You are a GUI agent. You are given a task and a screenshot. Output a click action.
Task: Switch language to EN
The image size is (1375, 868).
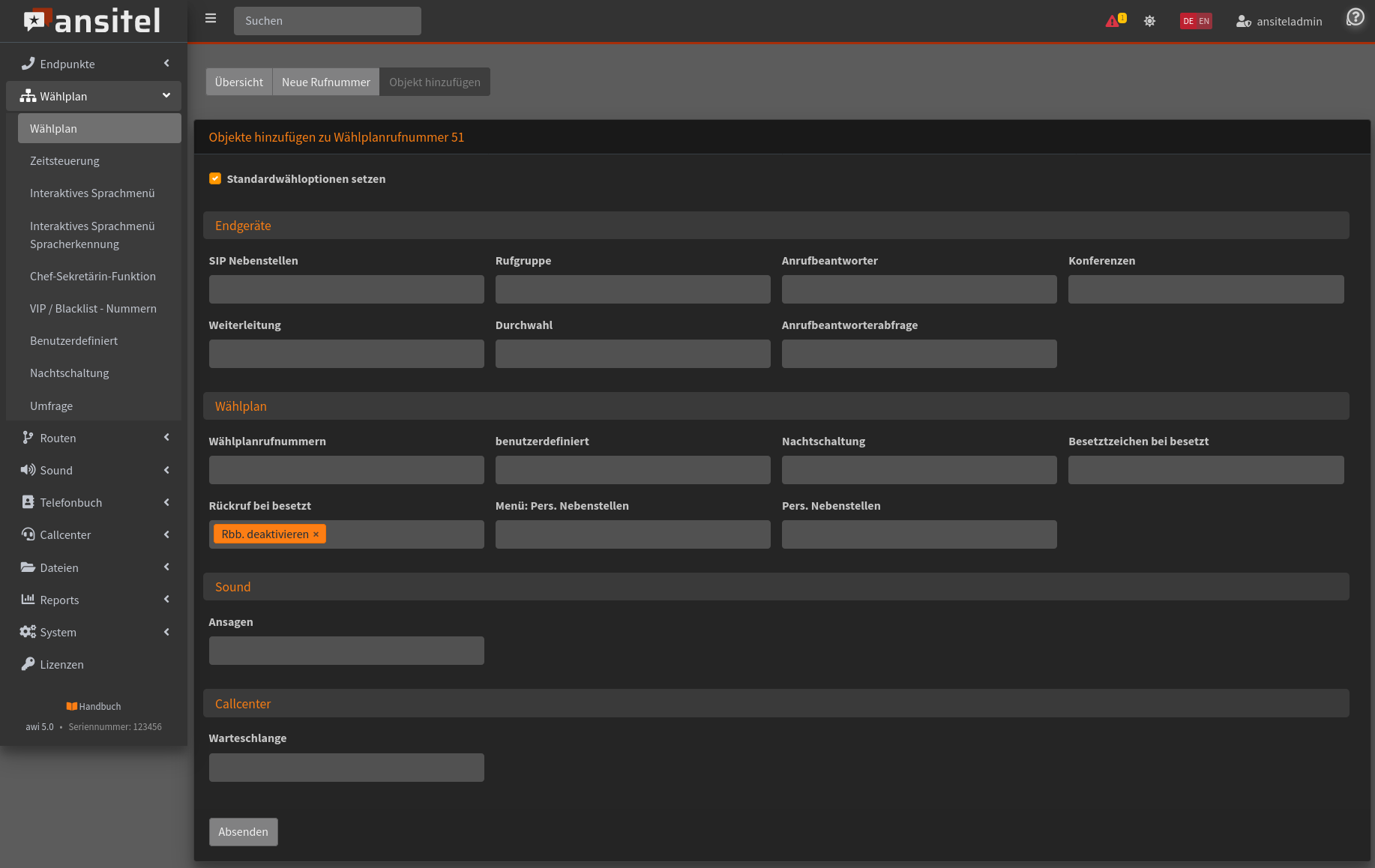click(x=1204, y=21)
